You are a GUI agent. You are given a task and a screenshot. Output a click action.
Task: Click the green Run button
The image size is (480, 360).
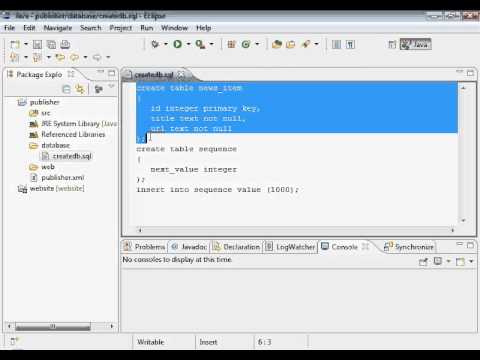(x=178, y=44)
